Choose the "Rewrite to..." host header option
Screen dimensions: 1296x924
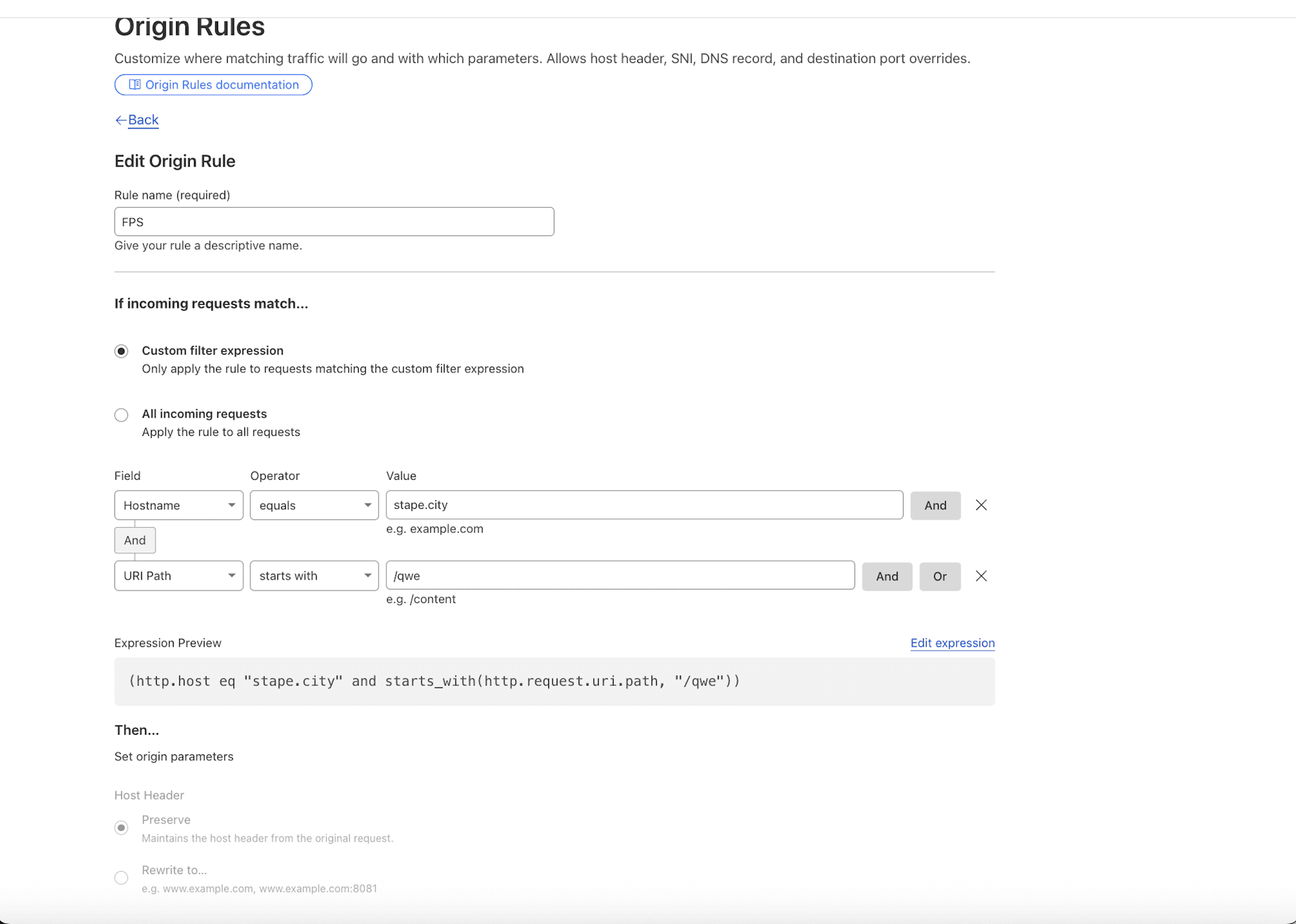(x=121, y=877)
